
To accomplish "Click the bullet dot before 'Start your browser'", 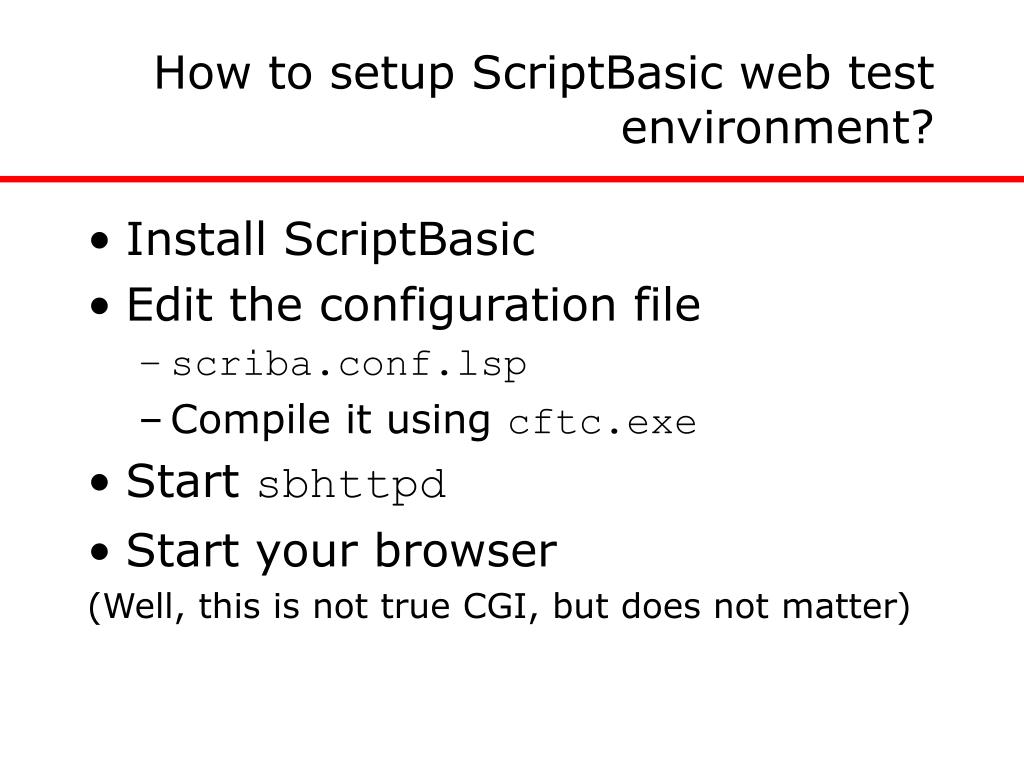I will [100, 552].
